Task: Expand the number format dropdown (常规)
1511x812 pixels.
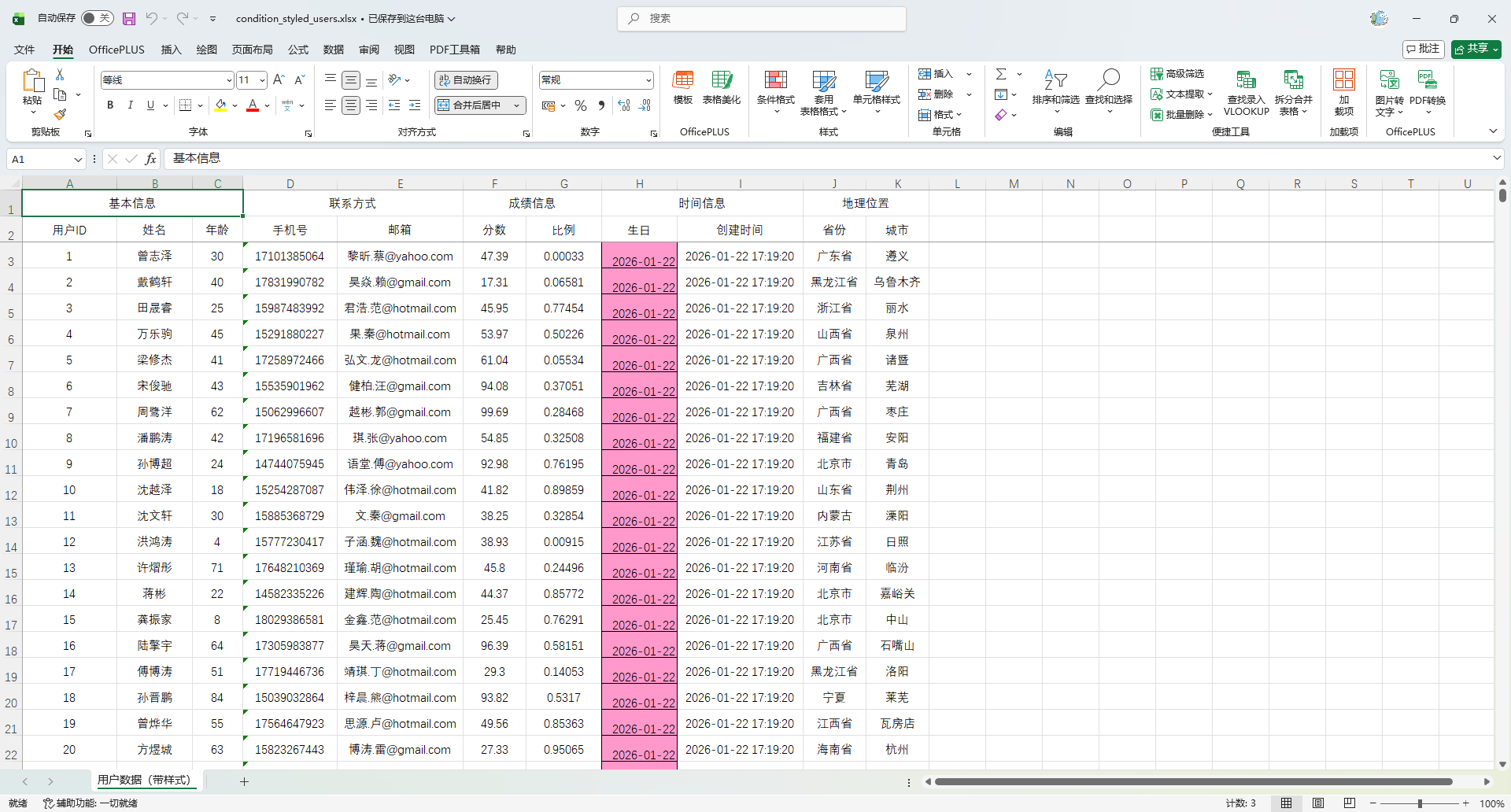Action: 648,80
